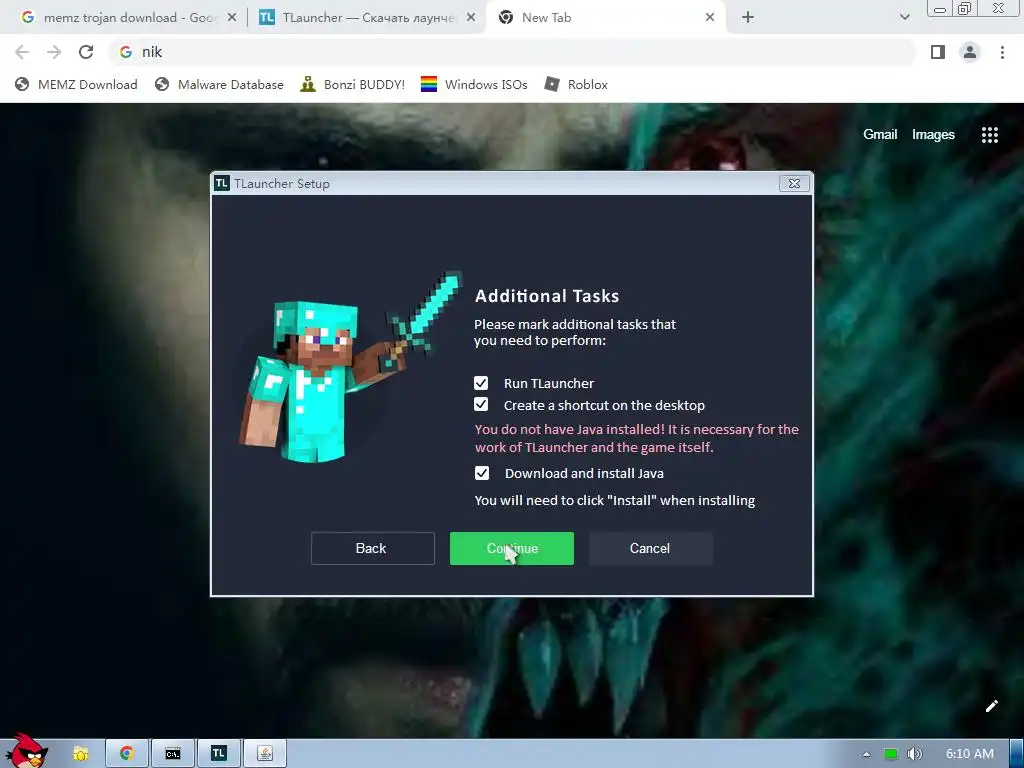Click the 6:10 AM clock
Viewport: 1024px width, 768px height.
[970, 754]
